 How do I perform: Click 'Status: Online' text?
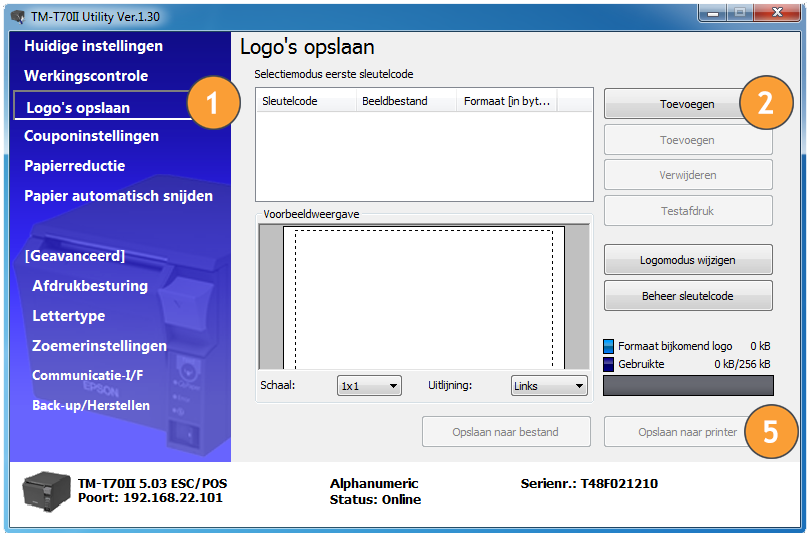coord(375,499)
